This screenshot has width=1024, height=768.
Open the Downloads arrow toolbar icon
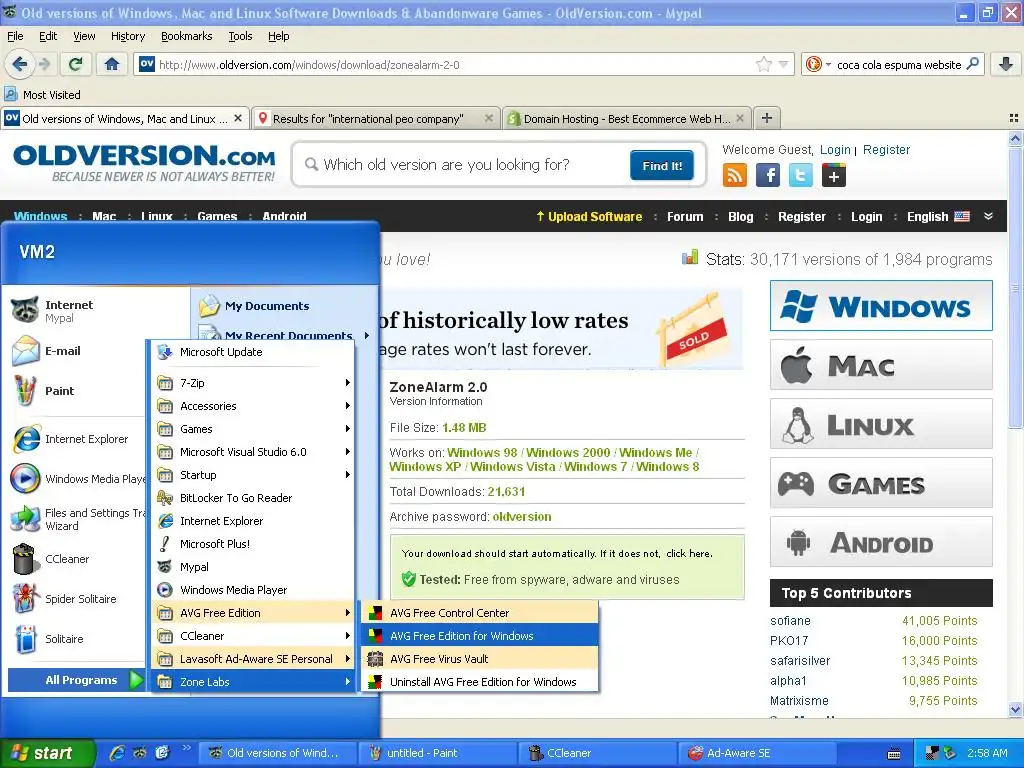coord(1006,64)
